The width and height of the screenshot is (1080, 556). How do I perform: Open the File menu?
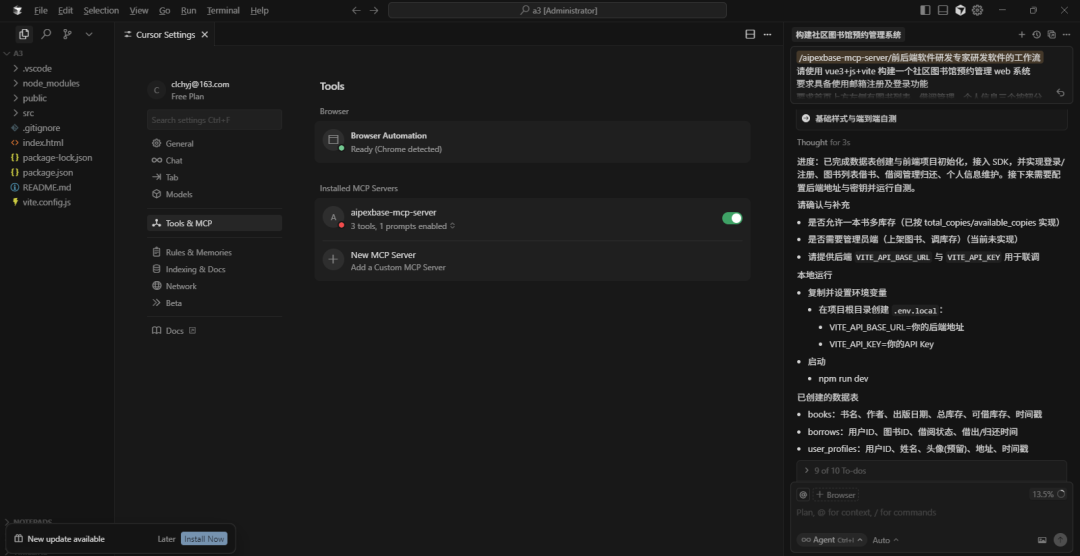(x=41, y=10)
